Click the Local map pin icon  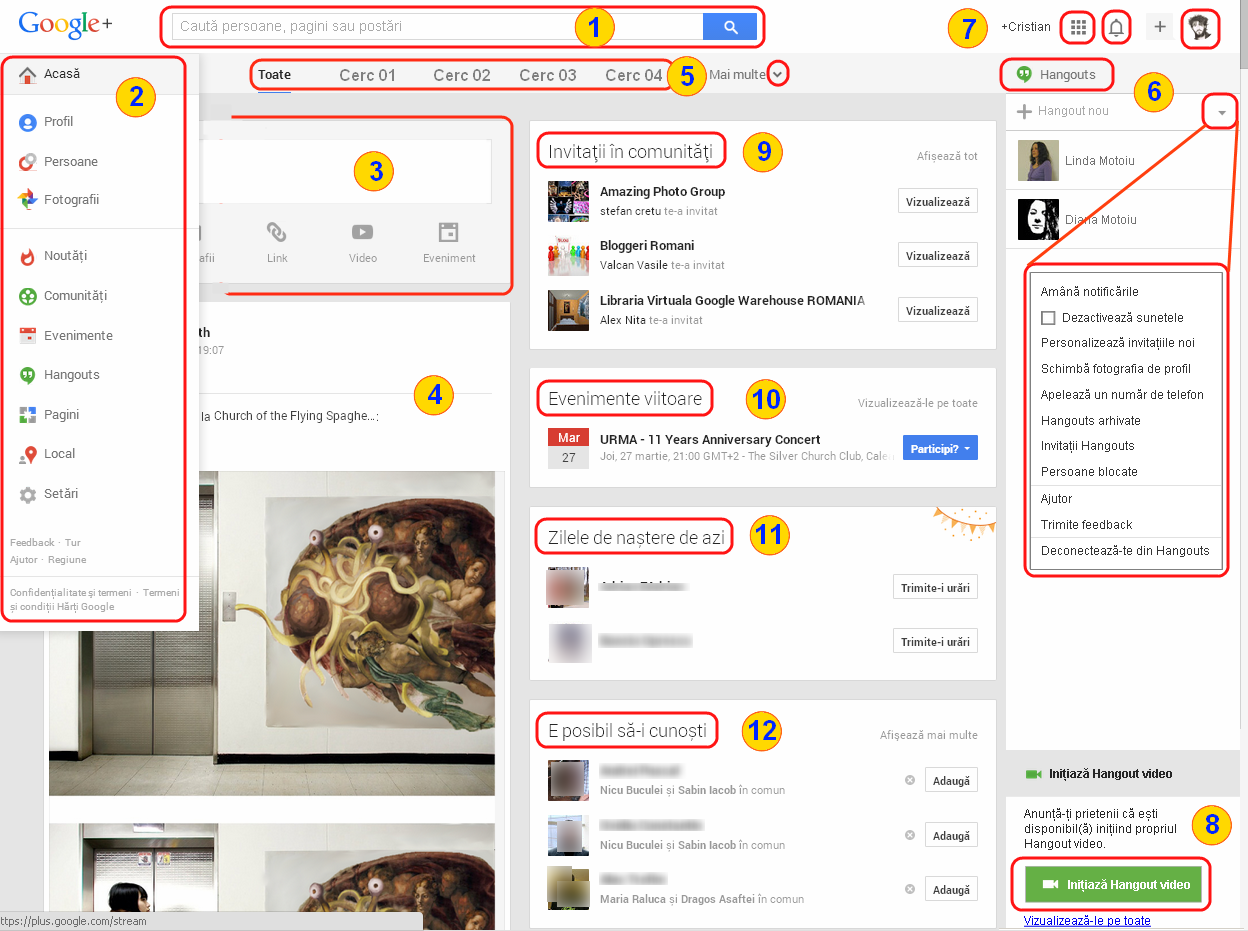[x=28, y=455]
